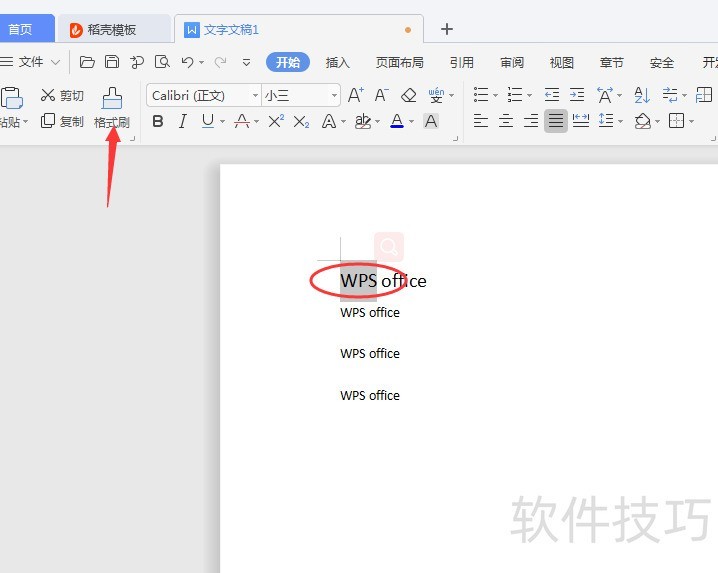Save the document with floppy disk icon
This screenshot has width=718, height=573.
click(112, 62)
